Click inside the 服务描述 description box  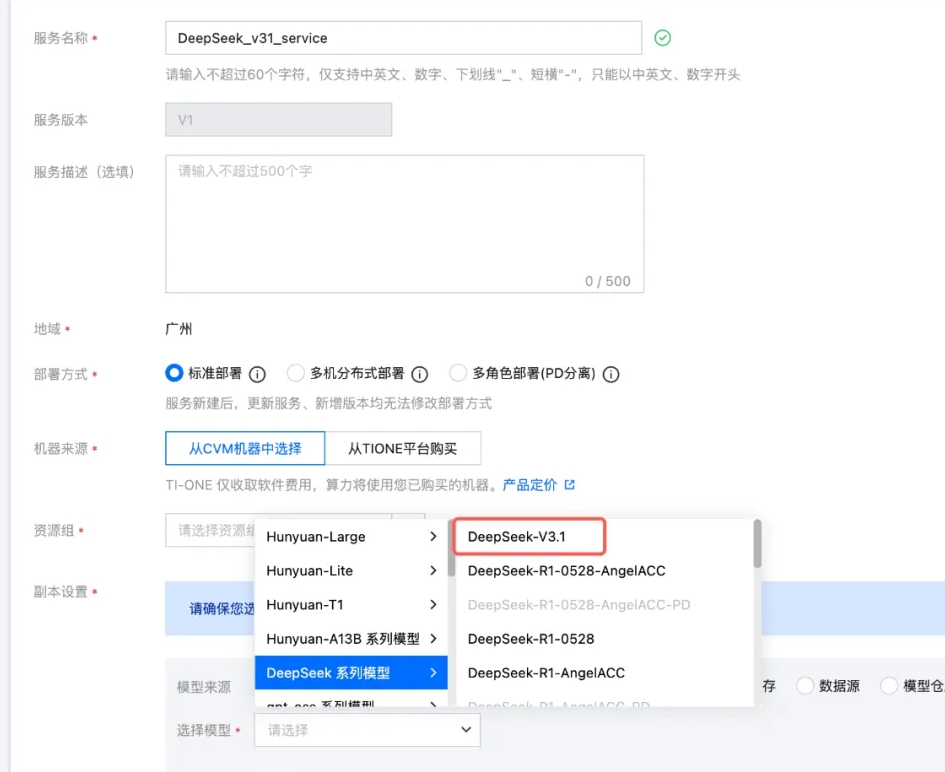[404, 220]
